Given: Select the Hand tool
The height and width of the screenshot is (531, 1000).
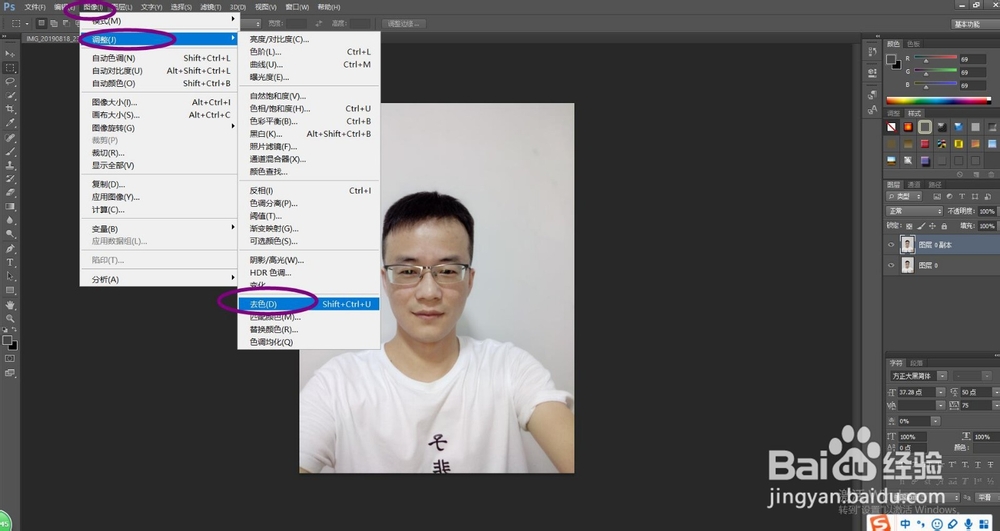Looking at the screenshot, I should 10,306.
